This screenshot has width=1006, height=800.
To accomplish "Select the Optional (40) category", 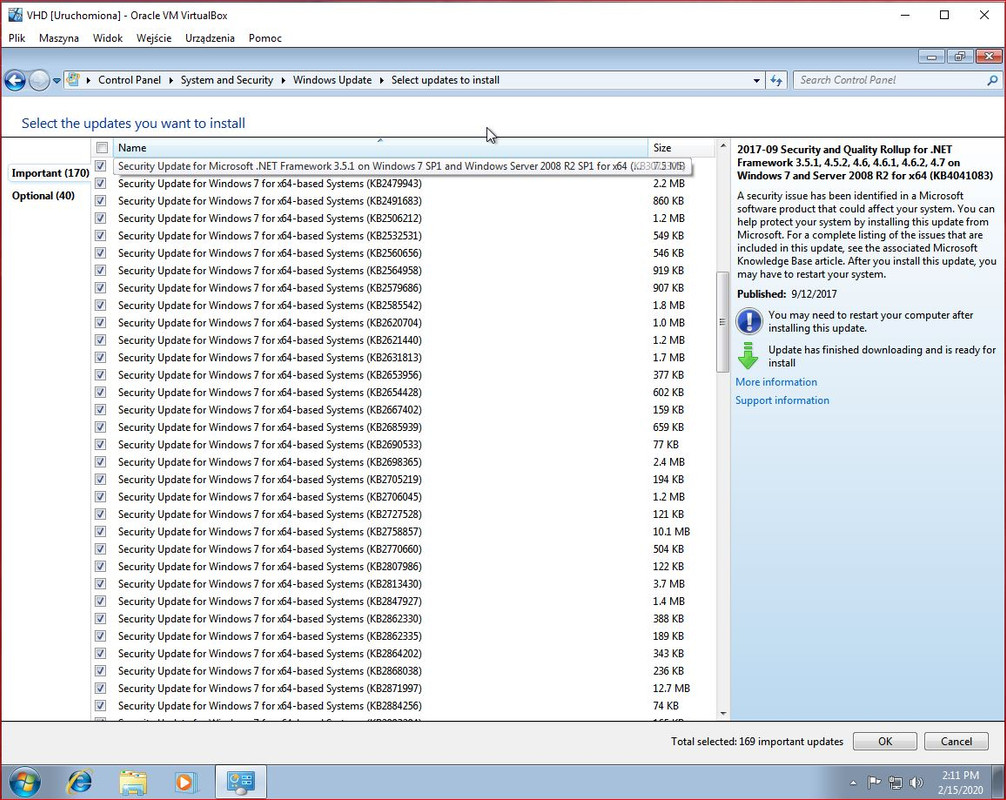I will [x=43, y=196].
